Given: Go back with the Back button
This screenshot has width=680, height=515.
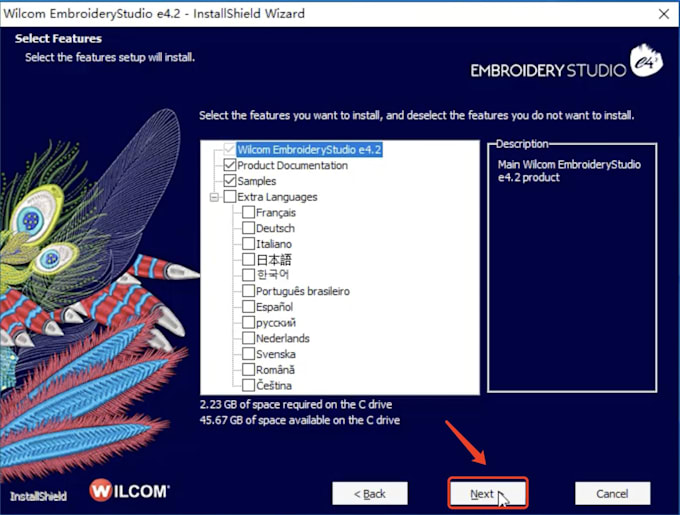Looking at the screenshot, I should pyautogui.click(x=370, y=493).
